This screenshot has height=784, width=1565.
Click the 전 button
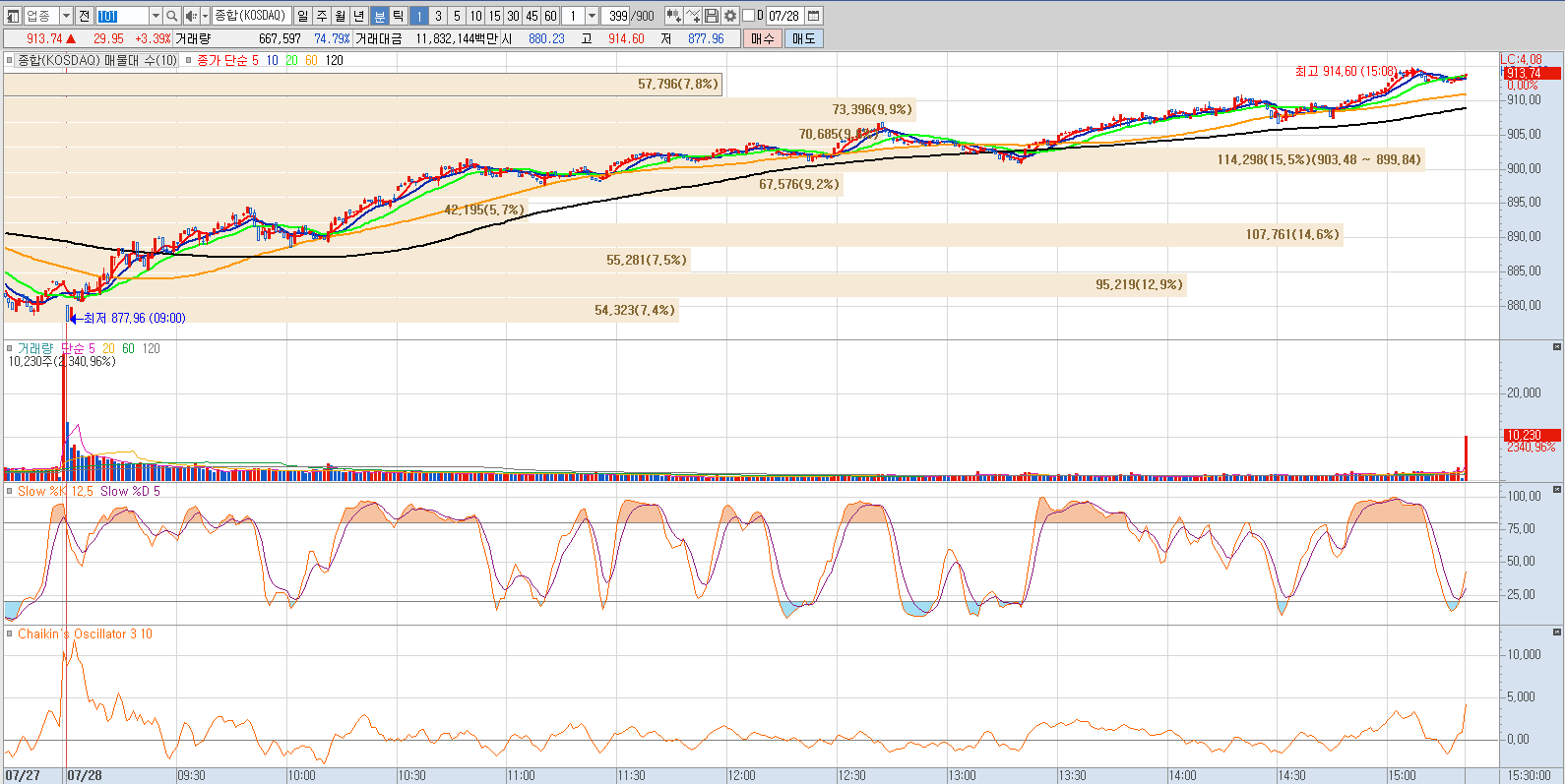[85, 16]
